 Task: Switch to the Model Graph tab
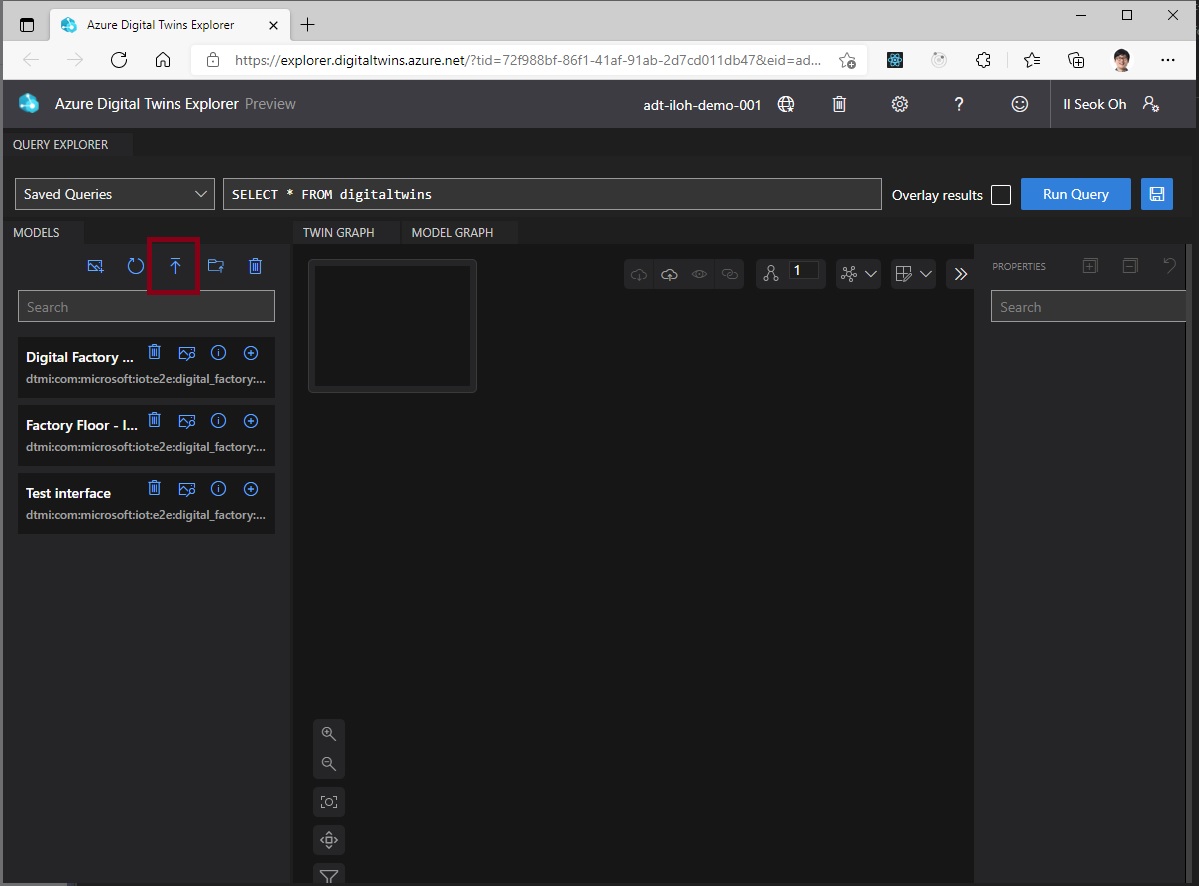tap(452, 232)
